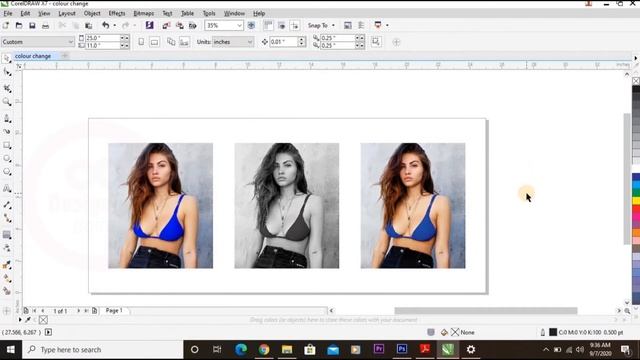This screenshot has width=640, height=360.
Task: Open the application launcher dropdown arrow
Action: coord(387,25)
